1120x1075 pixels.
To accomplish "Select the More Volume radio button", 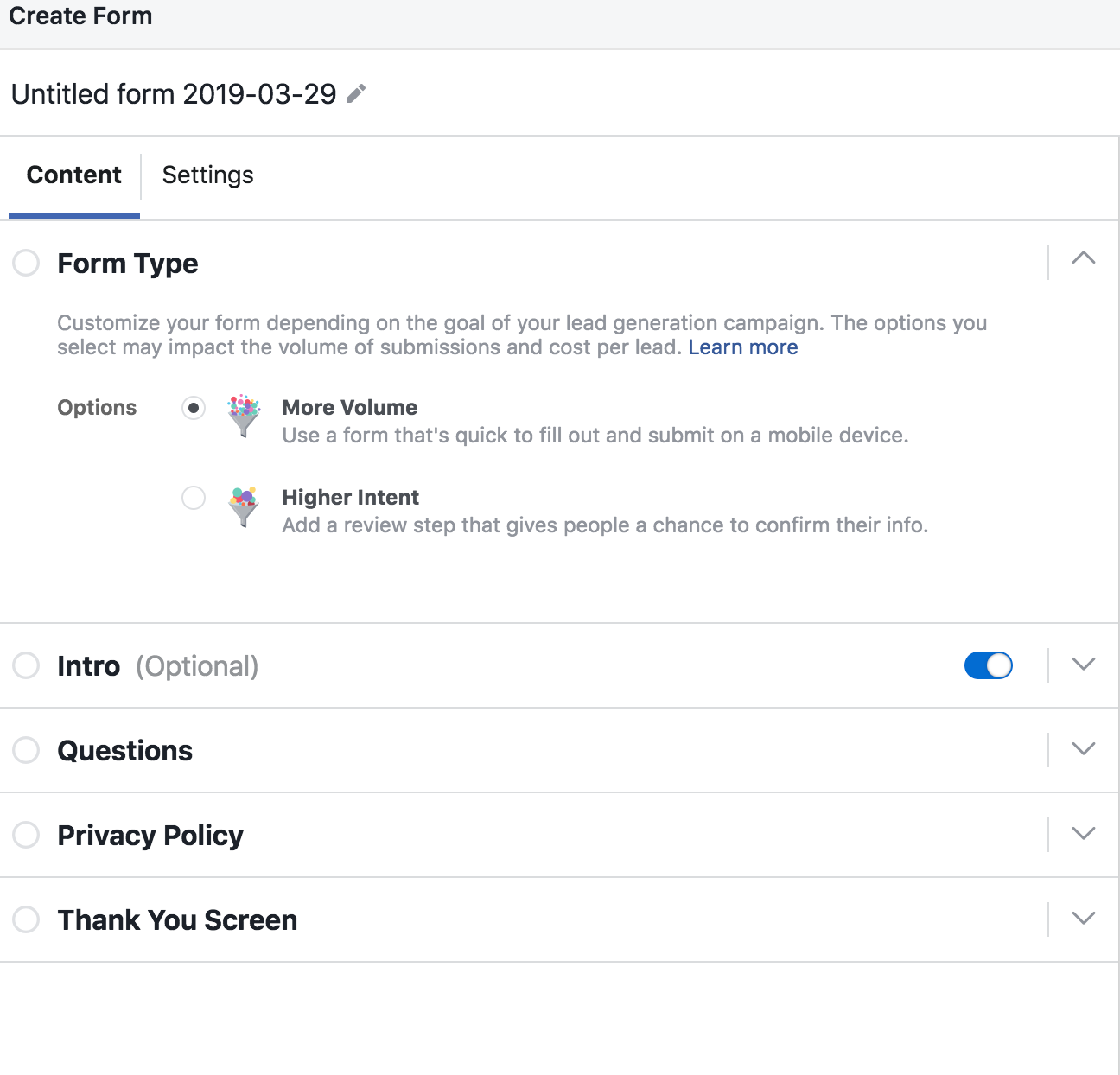I will point(194,408).
